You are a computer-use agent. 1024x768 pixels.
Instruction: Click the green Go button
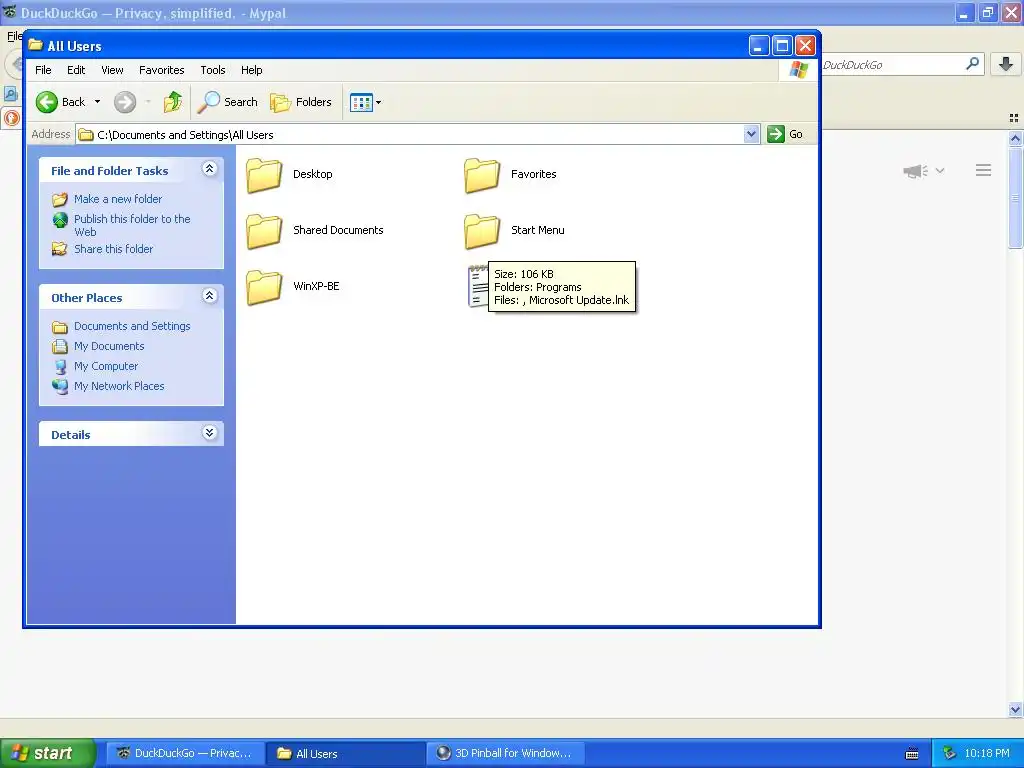(x=785, y=134)
